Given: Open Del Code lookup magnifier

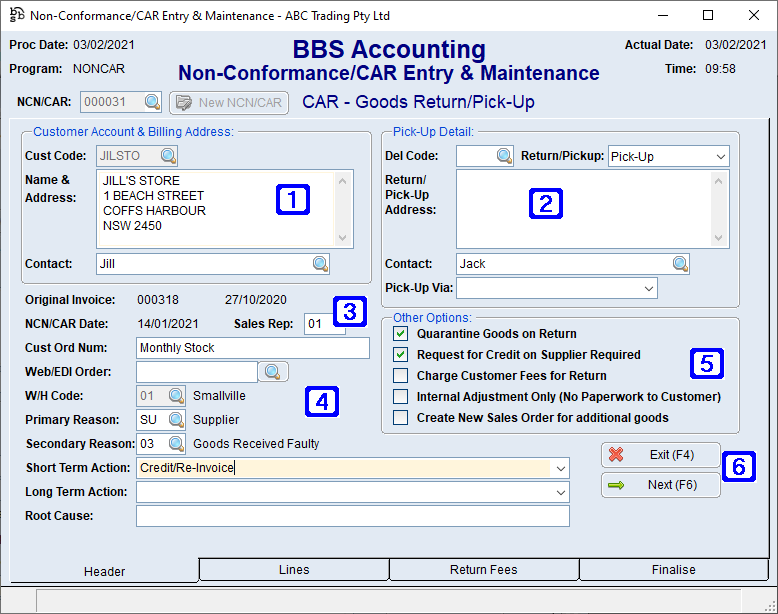Looking at the screenshot, I should point(504,156).
